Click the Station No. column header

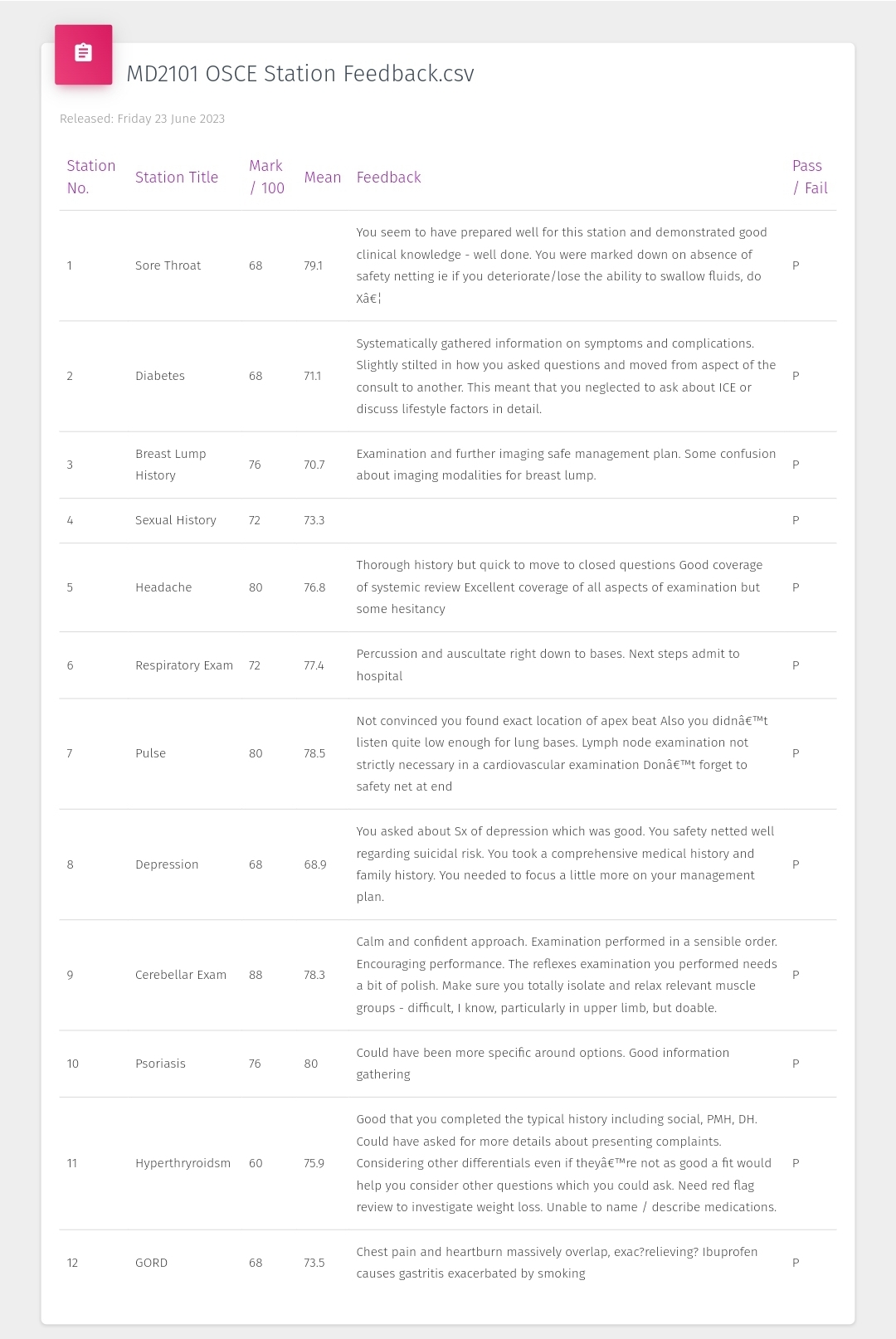[90, 177]
